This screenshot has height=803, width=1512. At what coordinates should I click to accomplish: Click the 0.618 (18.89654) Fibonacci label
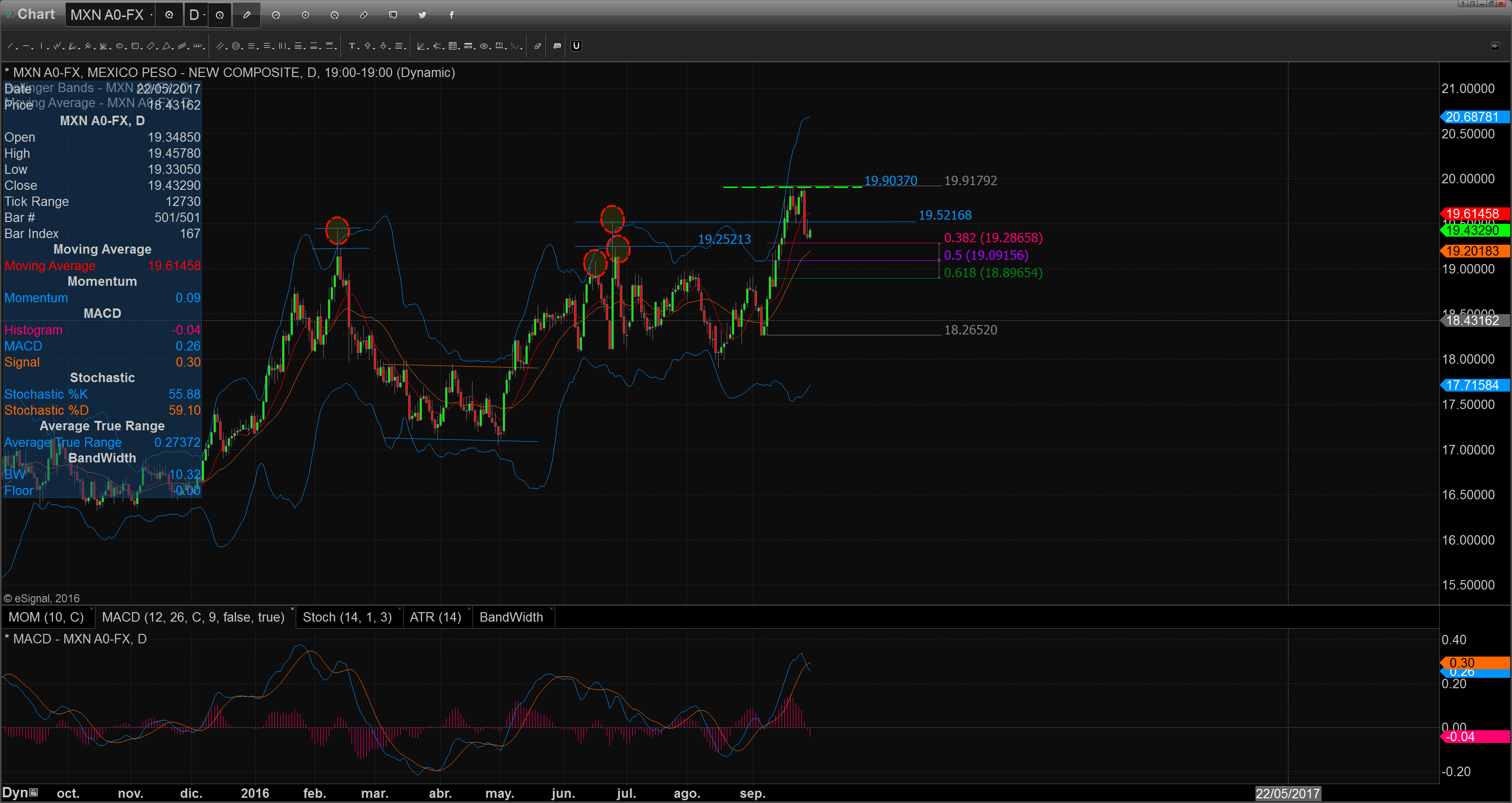[x=993, y=273]
